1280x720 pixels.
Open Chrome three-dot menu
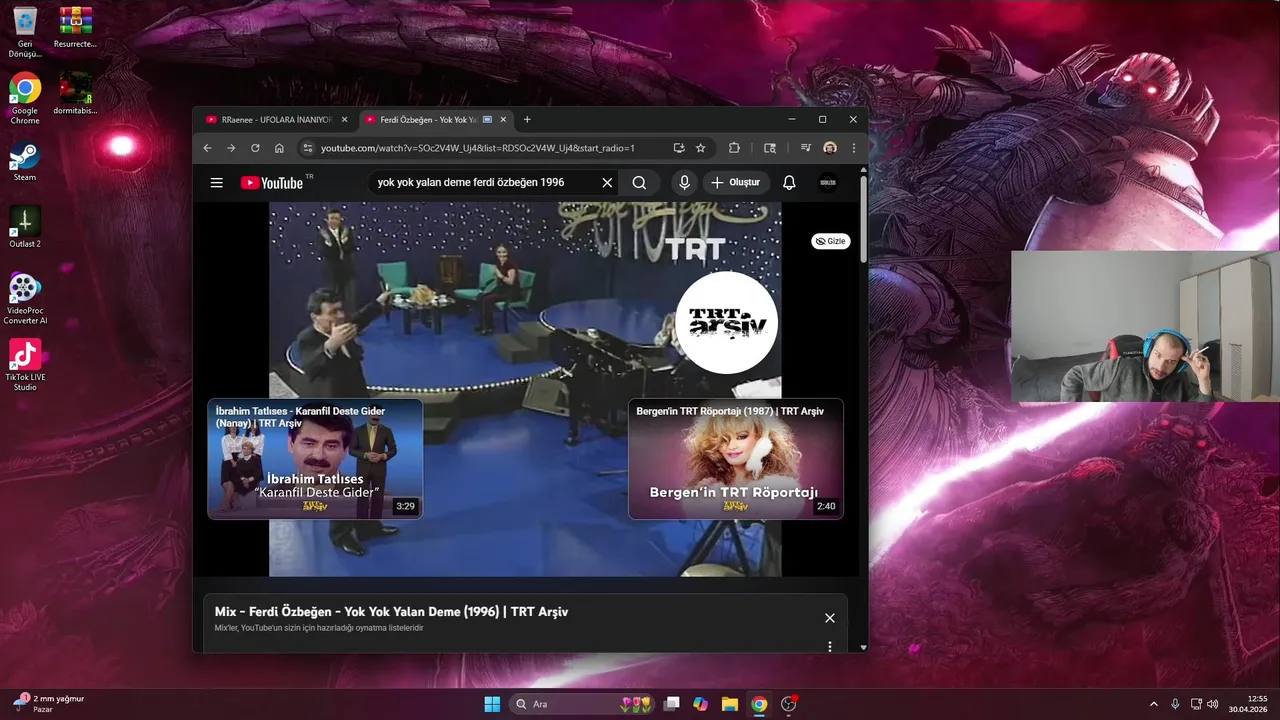click(854, 148)
